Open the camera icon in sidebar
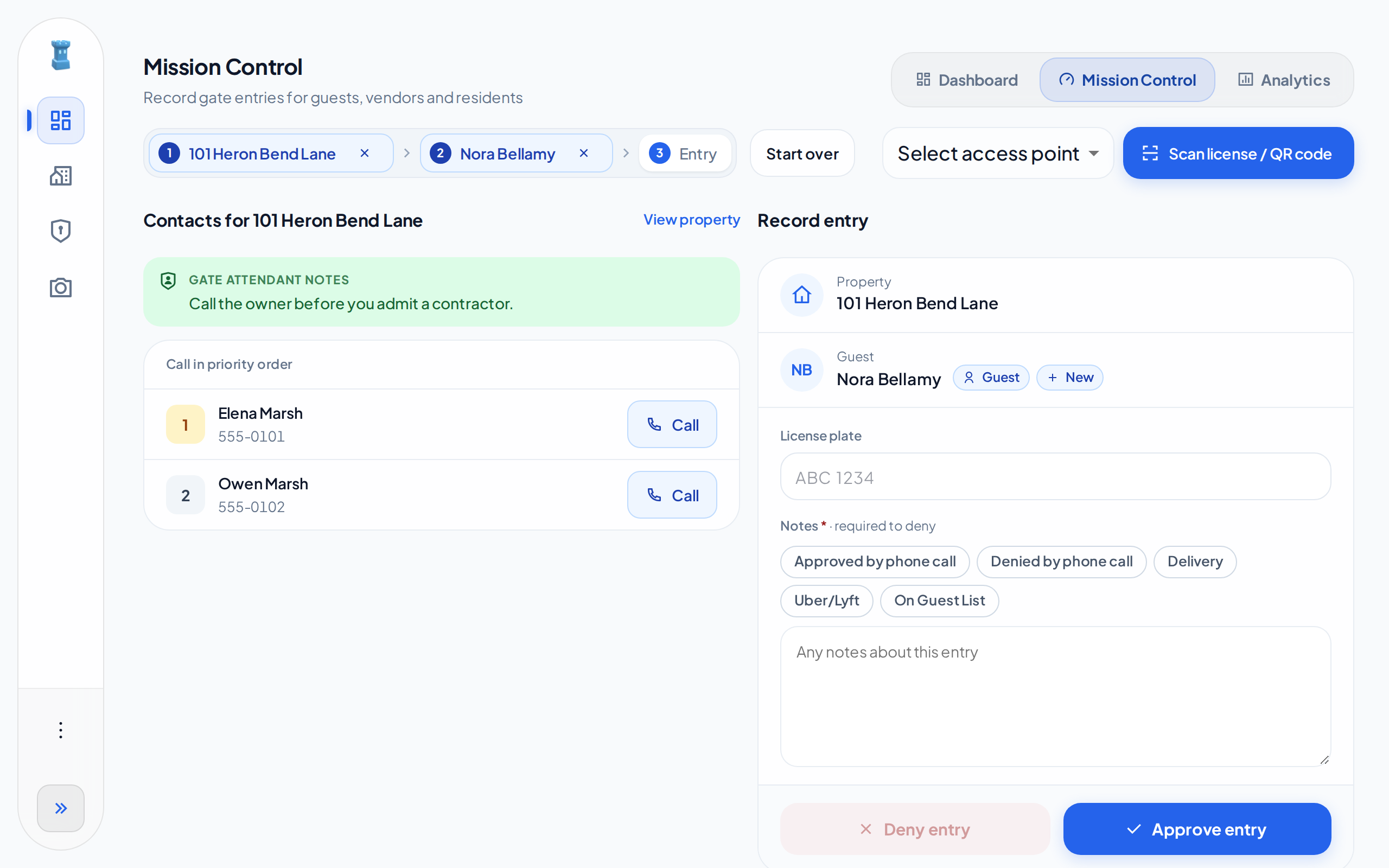 (x=61, y=287)
